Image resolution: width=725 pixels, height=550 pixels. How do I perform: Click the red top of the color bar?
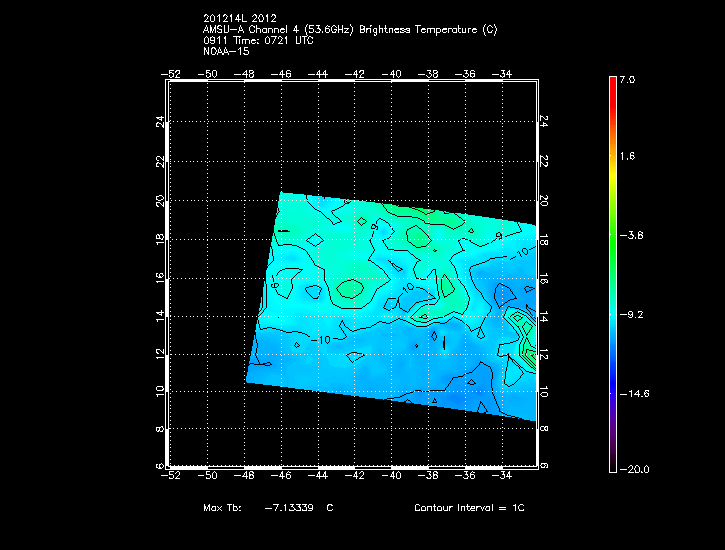pos(613,84)
